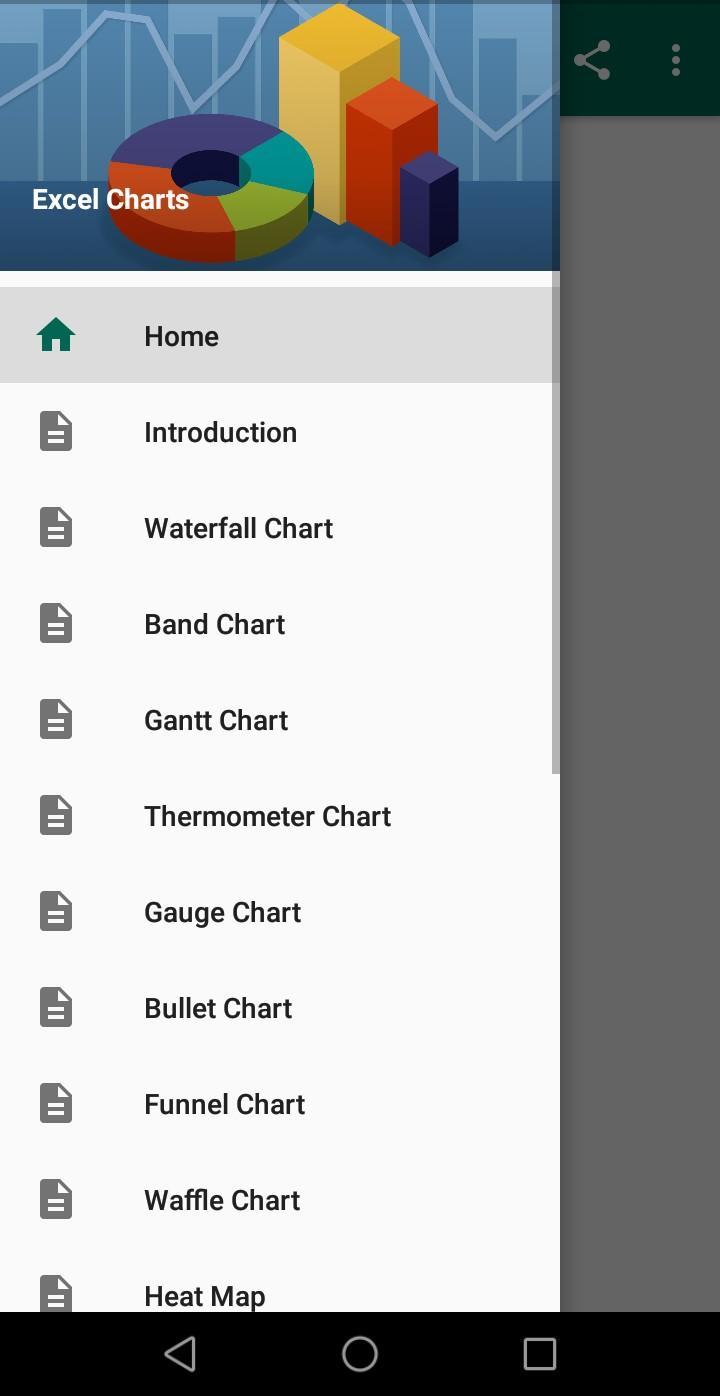Viewport: 720px width, 1396px height.
Task: Click the document icon beside Funnel Chart
Action: coord(56,1104)
